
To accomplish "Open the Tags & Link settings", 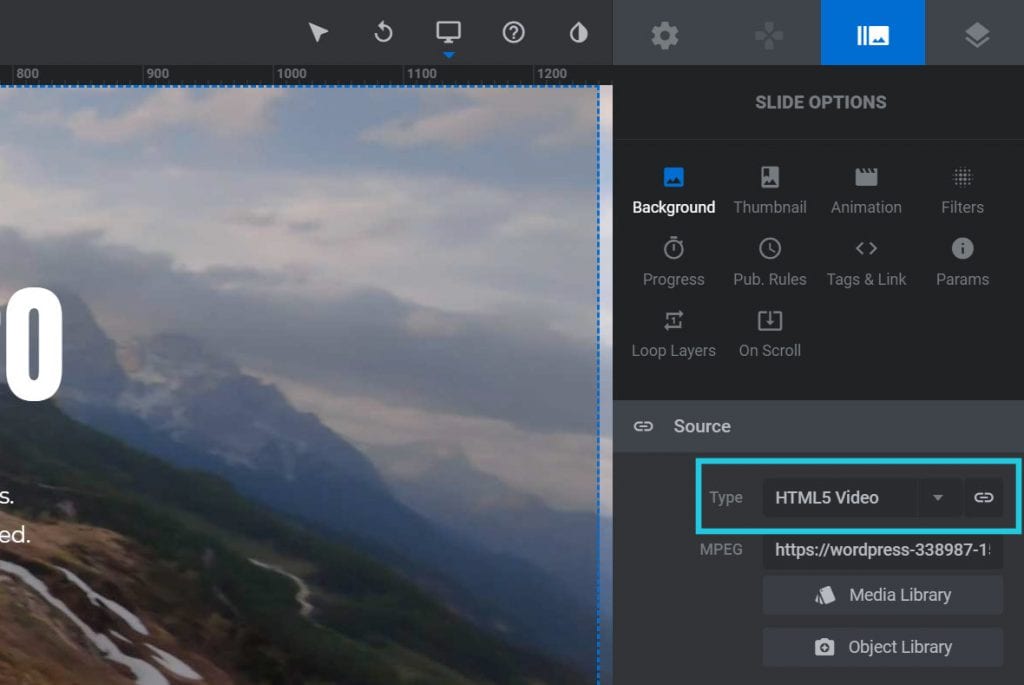I will [x=866, y=262].
